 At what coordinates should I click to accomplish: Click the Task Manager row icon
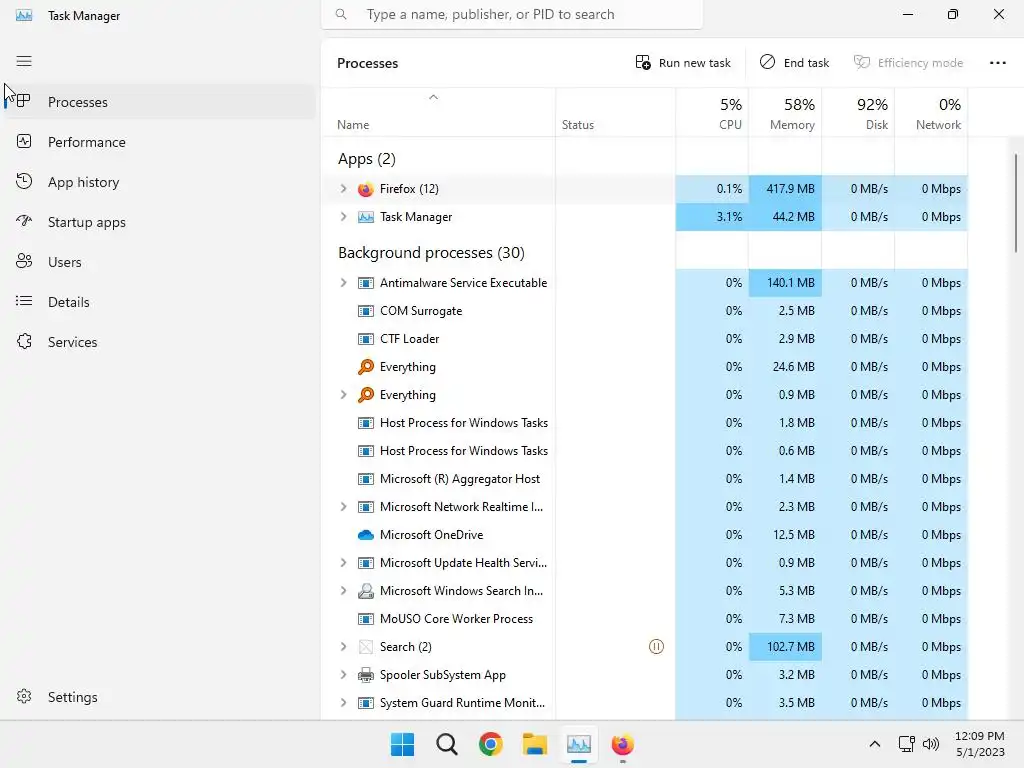(x=366, y=217)
